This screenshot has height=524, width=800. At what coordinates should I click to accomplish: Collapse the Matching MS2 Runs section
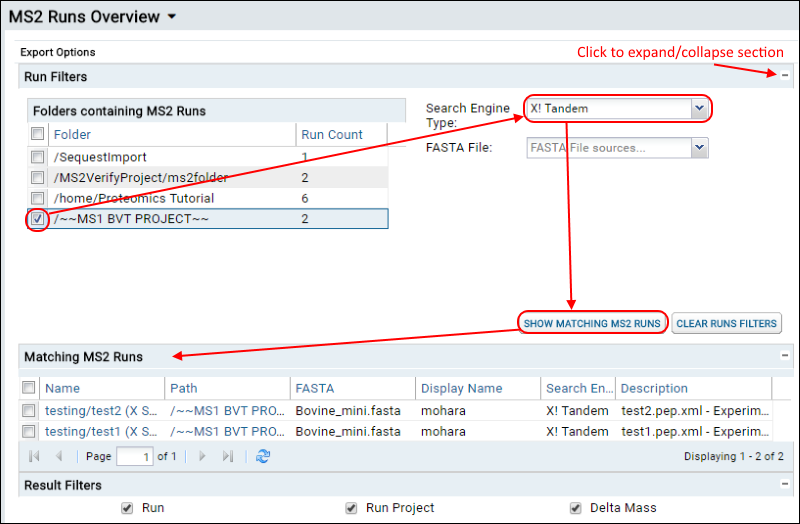pos(785,356)
